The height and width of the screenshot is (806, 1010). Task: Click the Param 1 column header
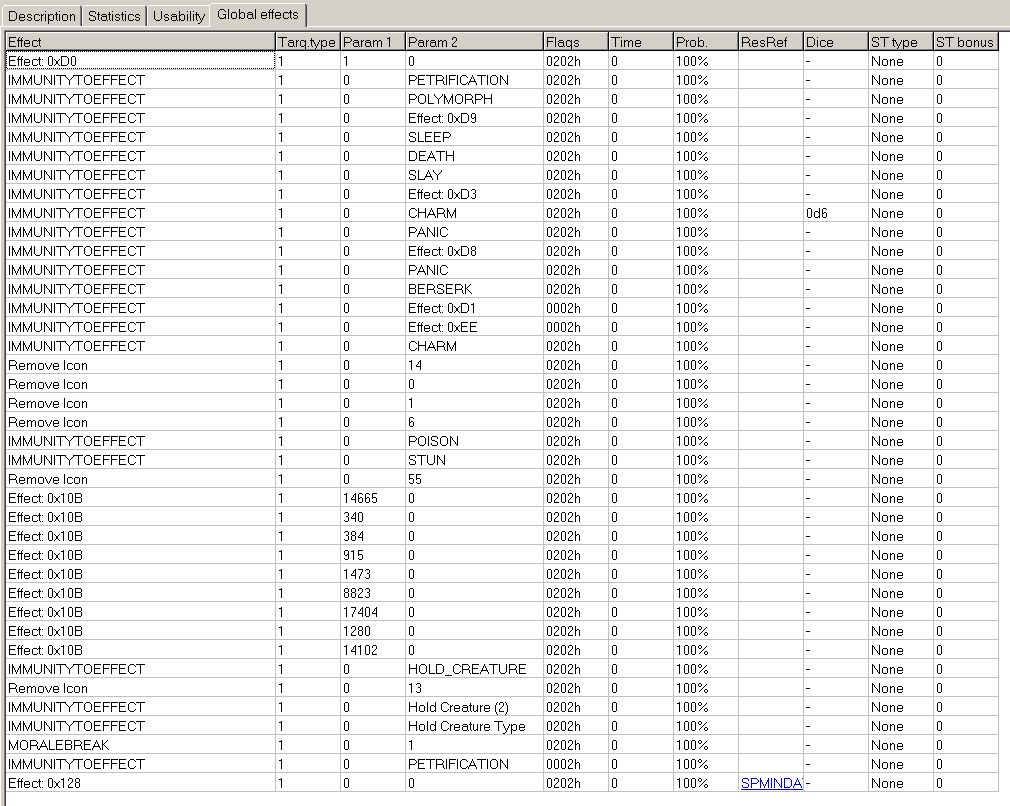(x=373, y=42)
